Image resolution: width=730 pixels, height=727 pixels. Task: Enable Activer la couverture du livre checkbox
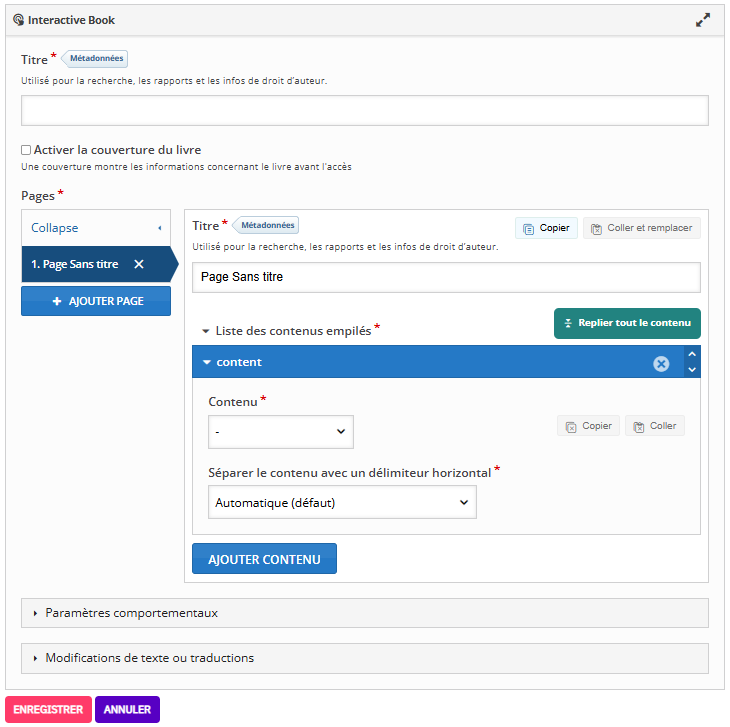pos(27,150)
